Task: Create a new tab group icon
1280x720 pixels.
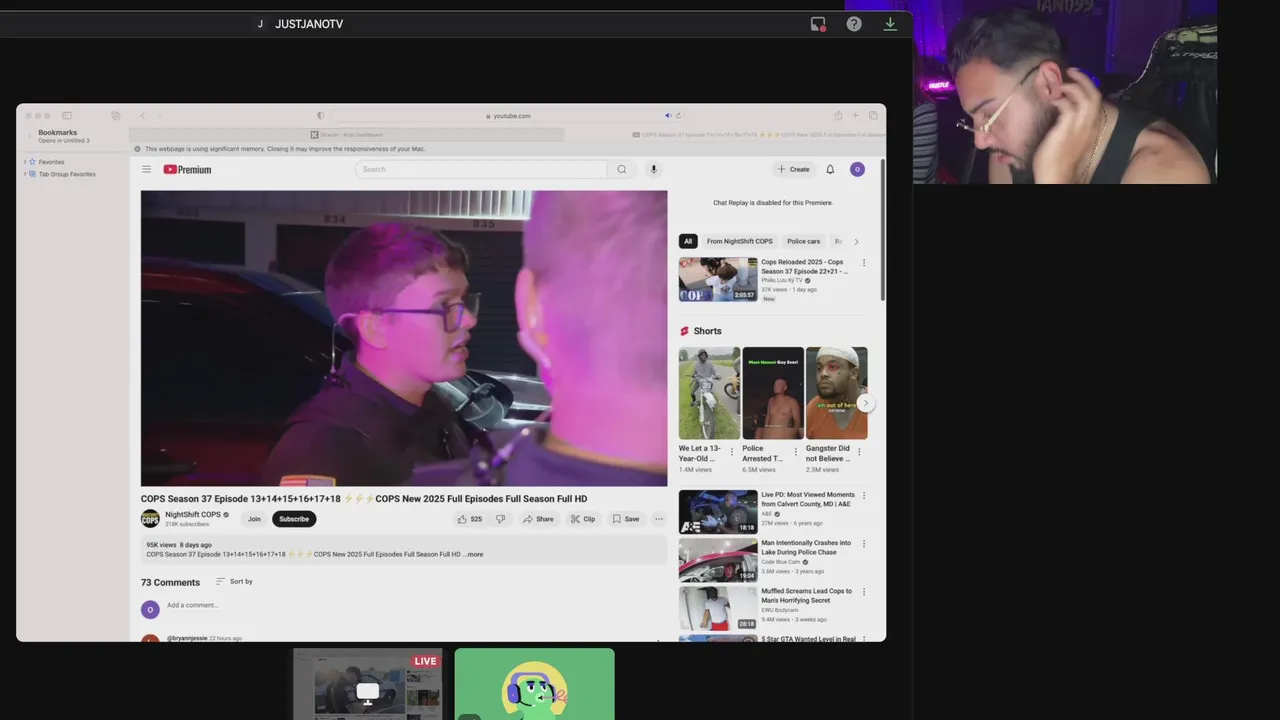Action: point(116,116)
